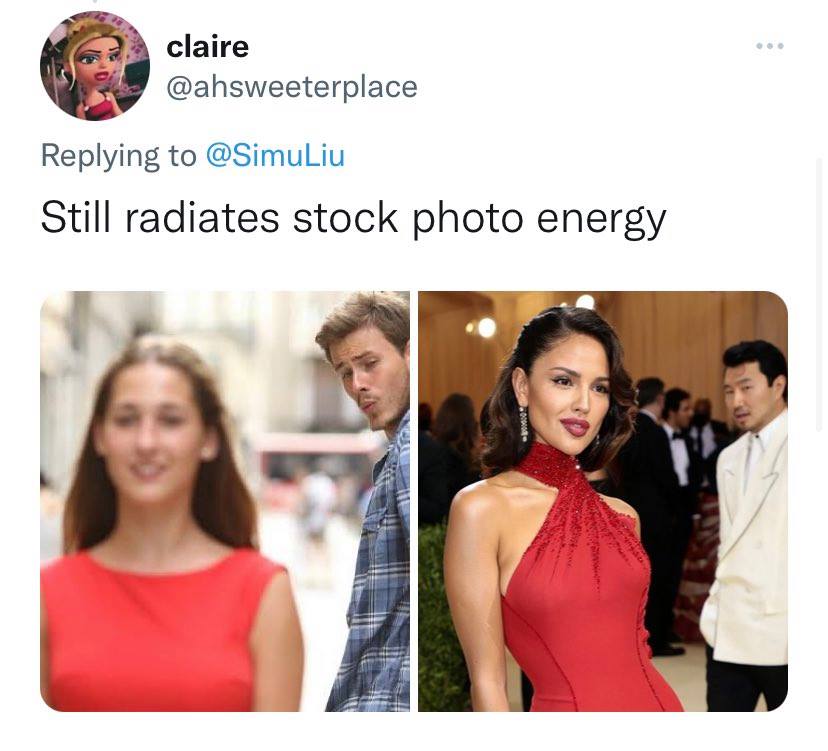This screenshot has height=751, width=828.
Task: Click the phrase "stock photo" in the tweet
Action: click(x=408, y=218)
